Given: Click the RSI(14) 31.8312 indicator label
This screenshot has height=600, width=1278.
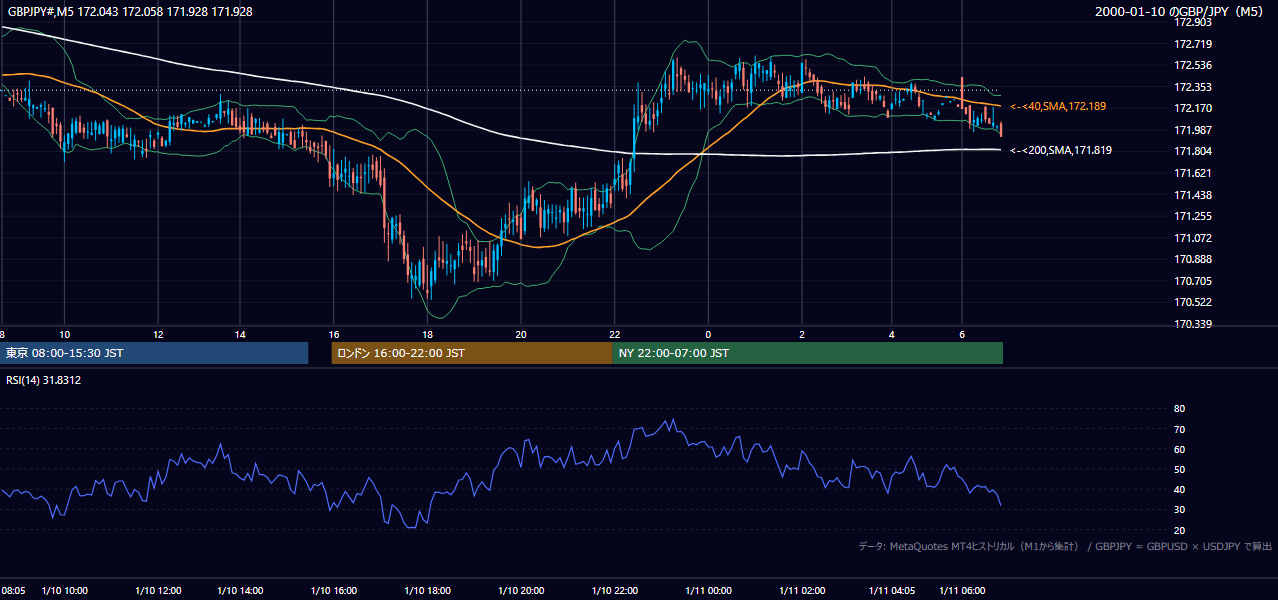Looking at the screenshot, I should 43,380.
